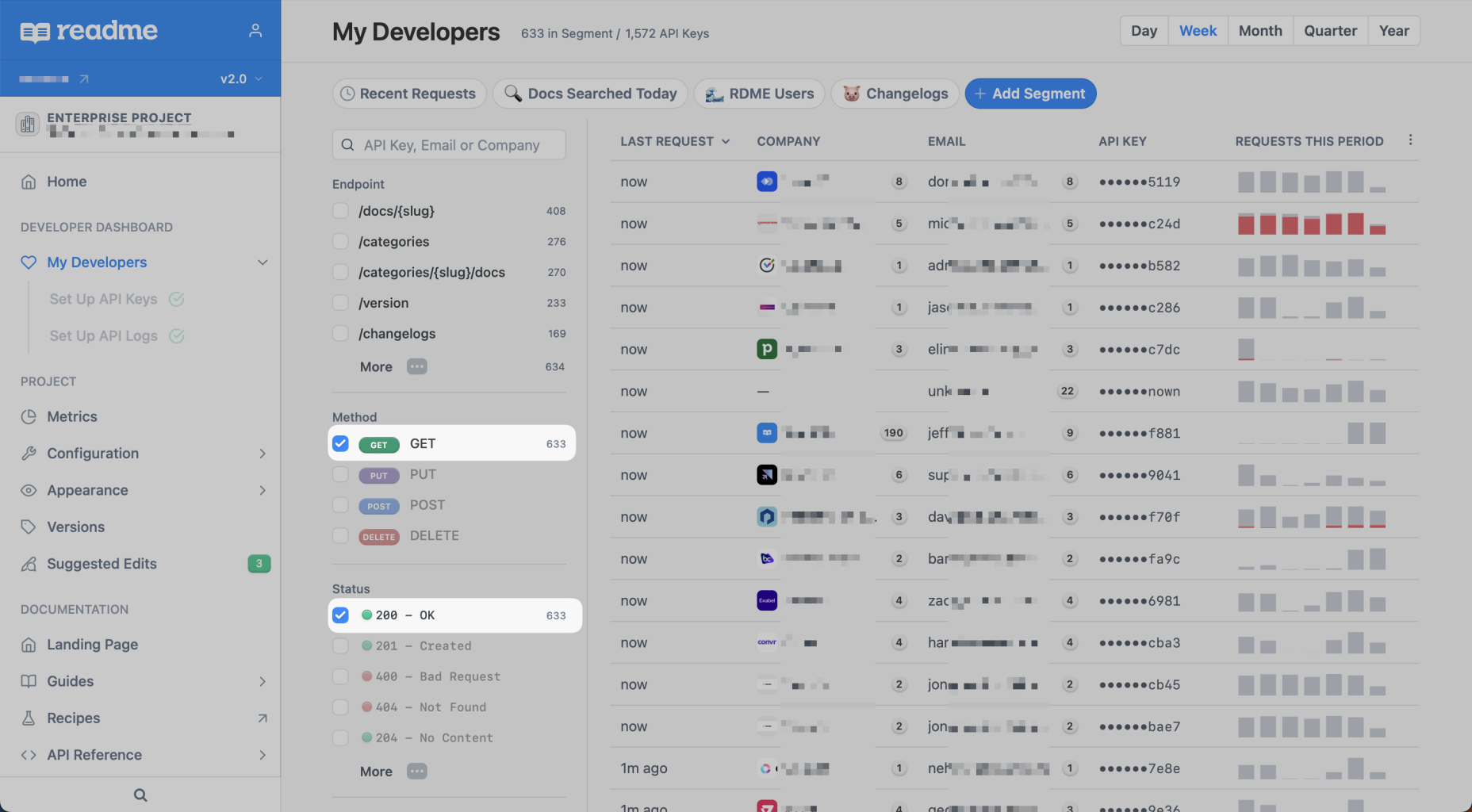Expand the Appearance submenu chevron

[263, 490]
